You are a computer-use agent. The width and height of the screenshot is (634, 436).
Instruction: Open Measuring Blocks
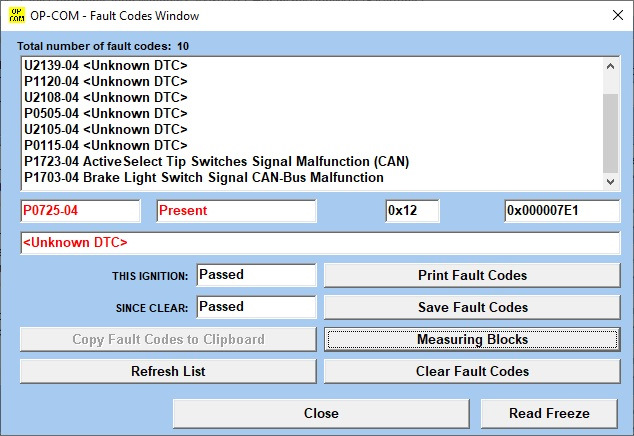click(x=472, y=339)
